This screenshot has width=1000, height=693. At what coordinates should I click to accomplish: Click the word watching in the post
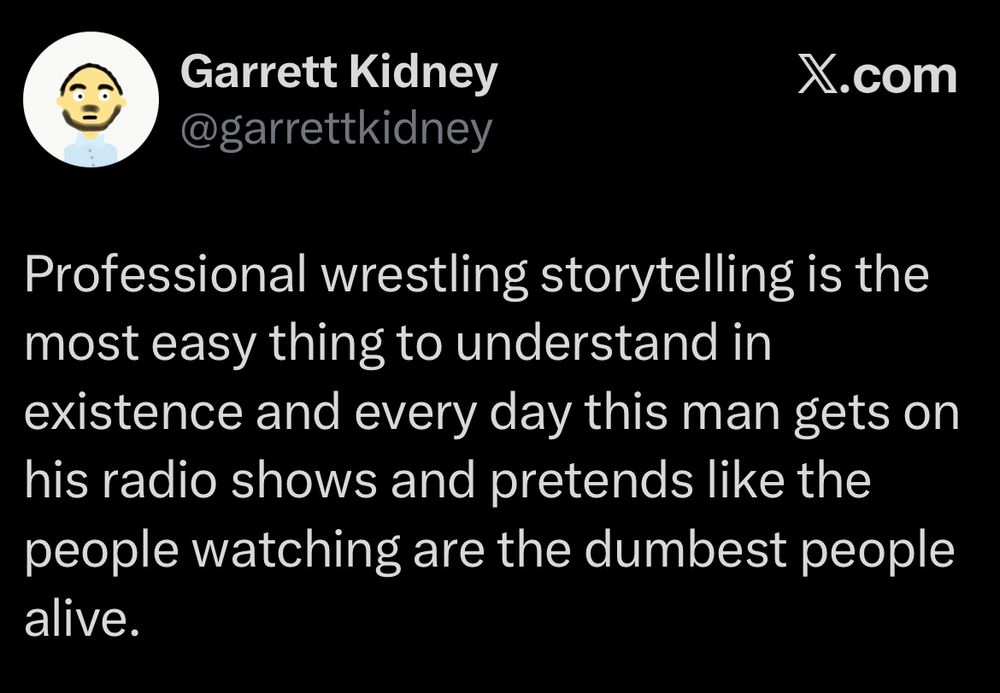[296, 551]
